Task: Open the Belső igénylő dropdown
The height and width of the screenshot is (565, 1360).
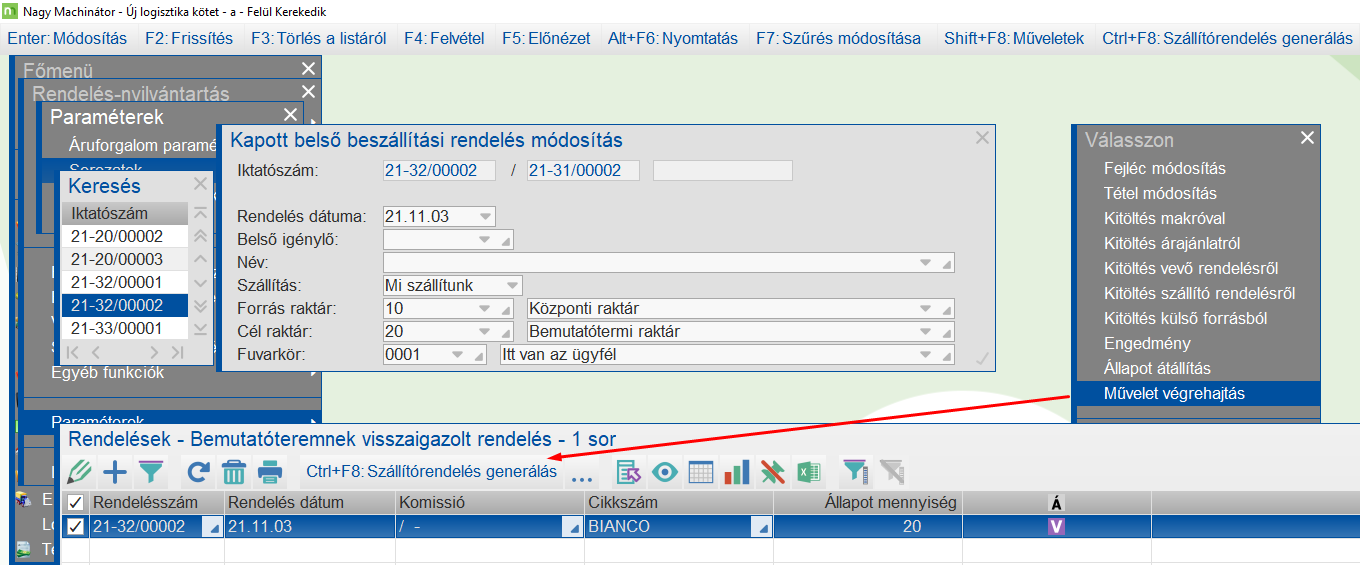Action: click(485, 239)
